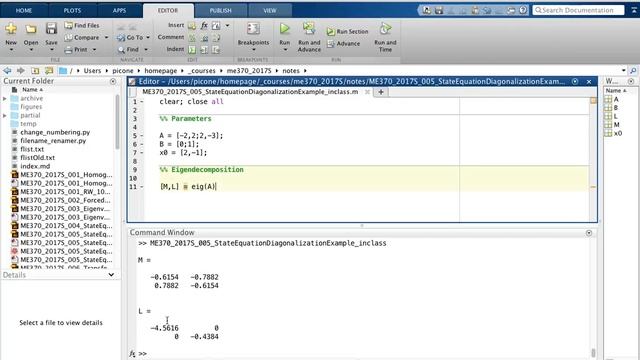The image size is (640, 360).
Task: Click the Open folder icon
Action: [x=31, y=29]
